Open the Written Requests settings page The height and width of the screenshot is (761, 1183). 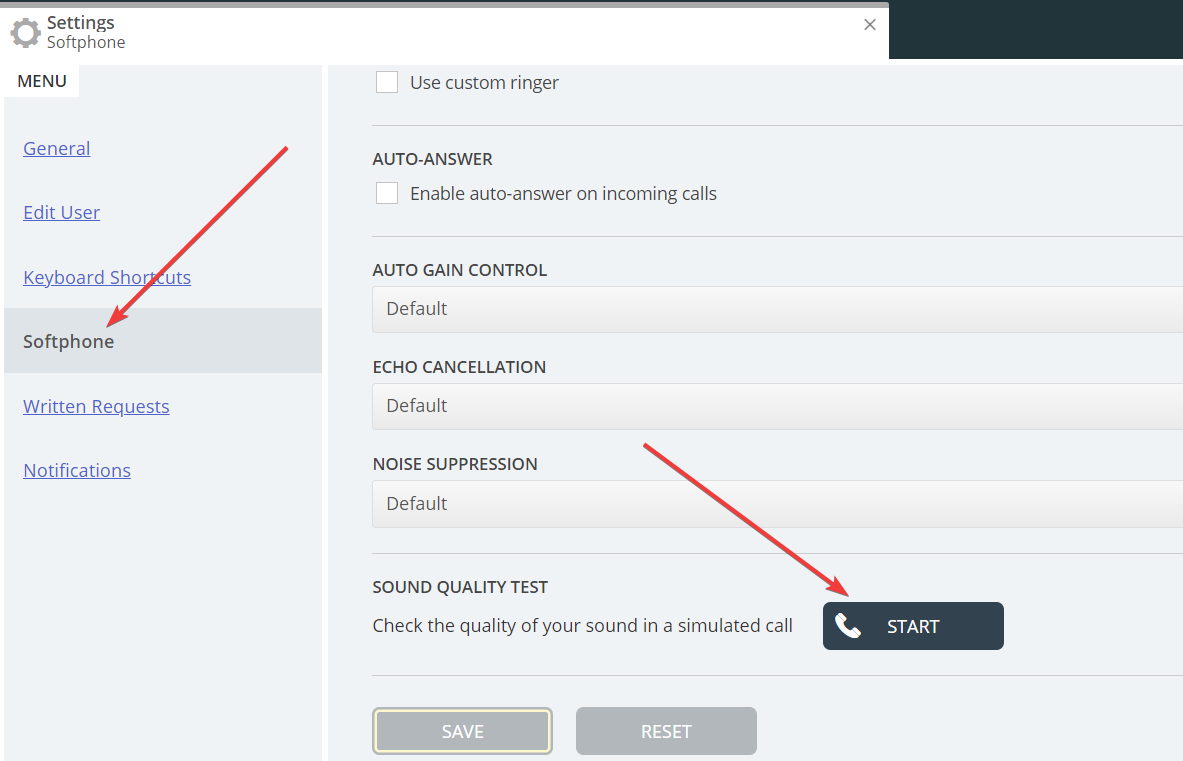[96, 406]
